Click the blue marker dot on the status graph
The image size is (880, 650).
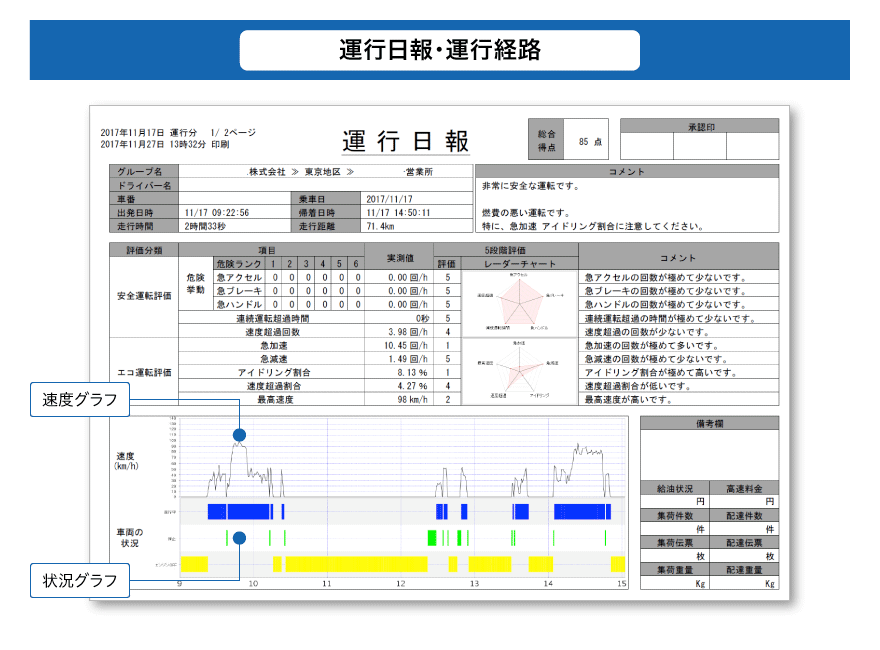(239, 538)
